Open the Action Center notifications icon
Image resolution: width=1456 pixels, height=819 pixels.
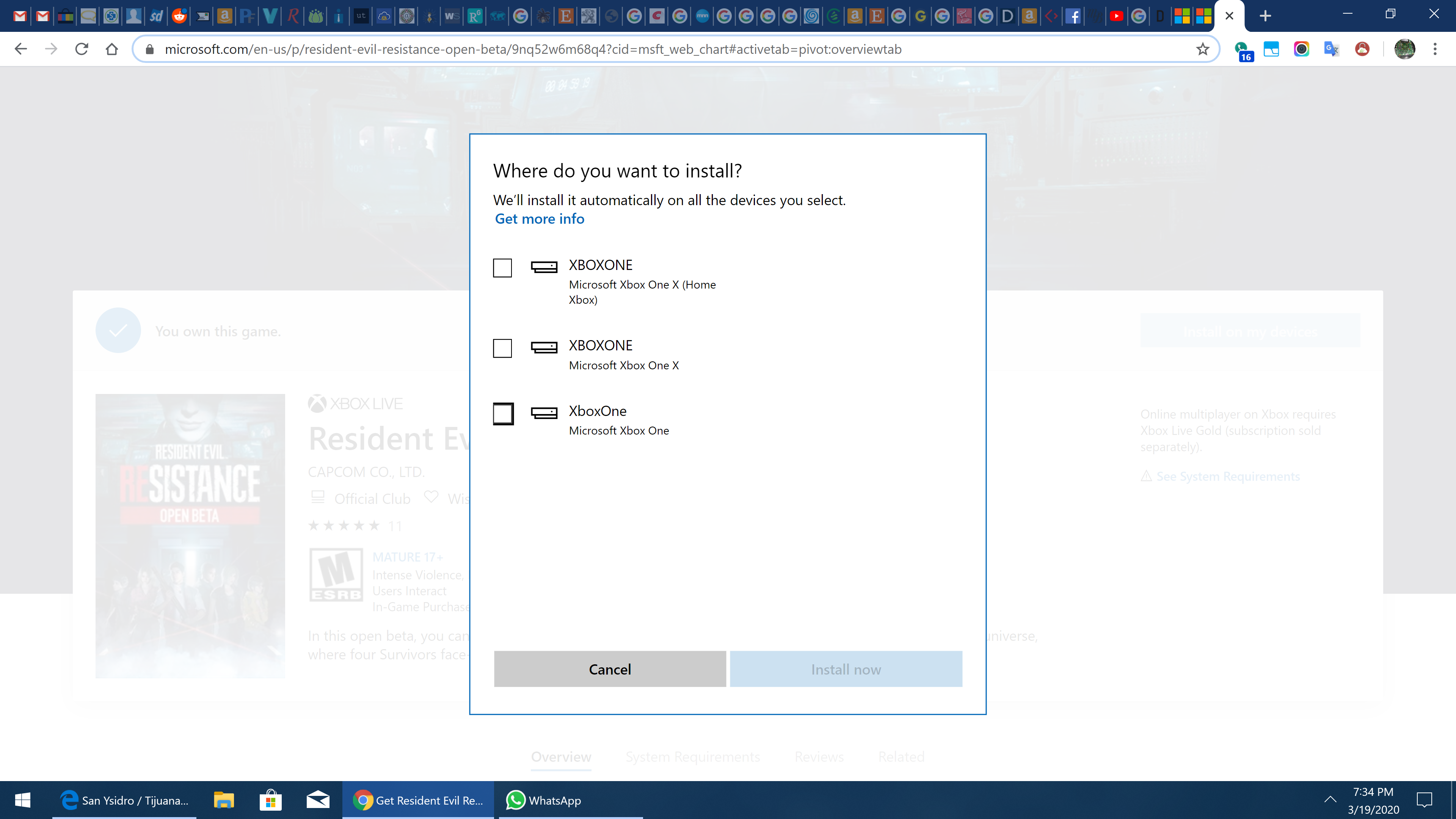click(x=1425, y=800)
